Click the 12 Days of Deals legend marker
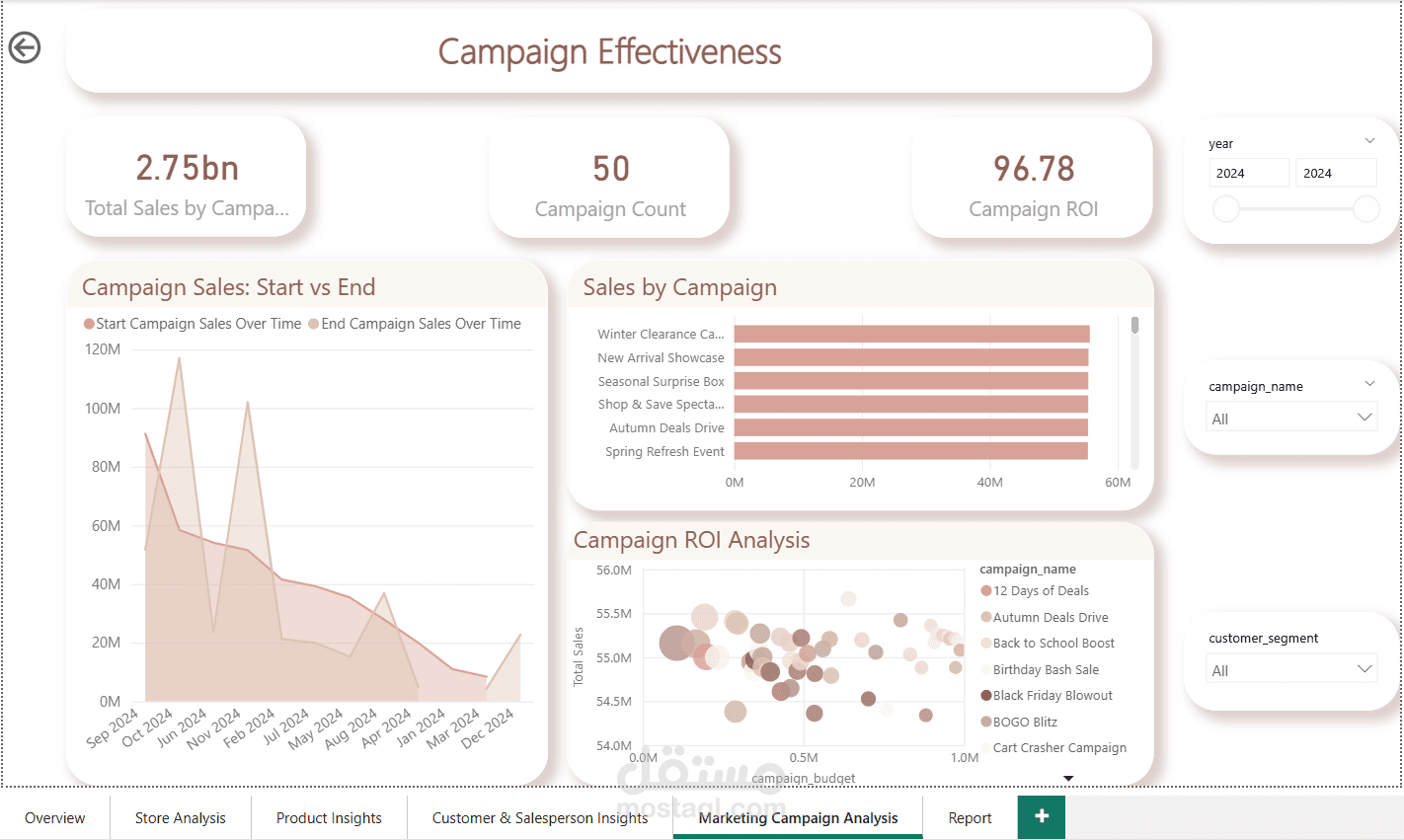The image size is (1404, 840). tap(985, 591)
